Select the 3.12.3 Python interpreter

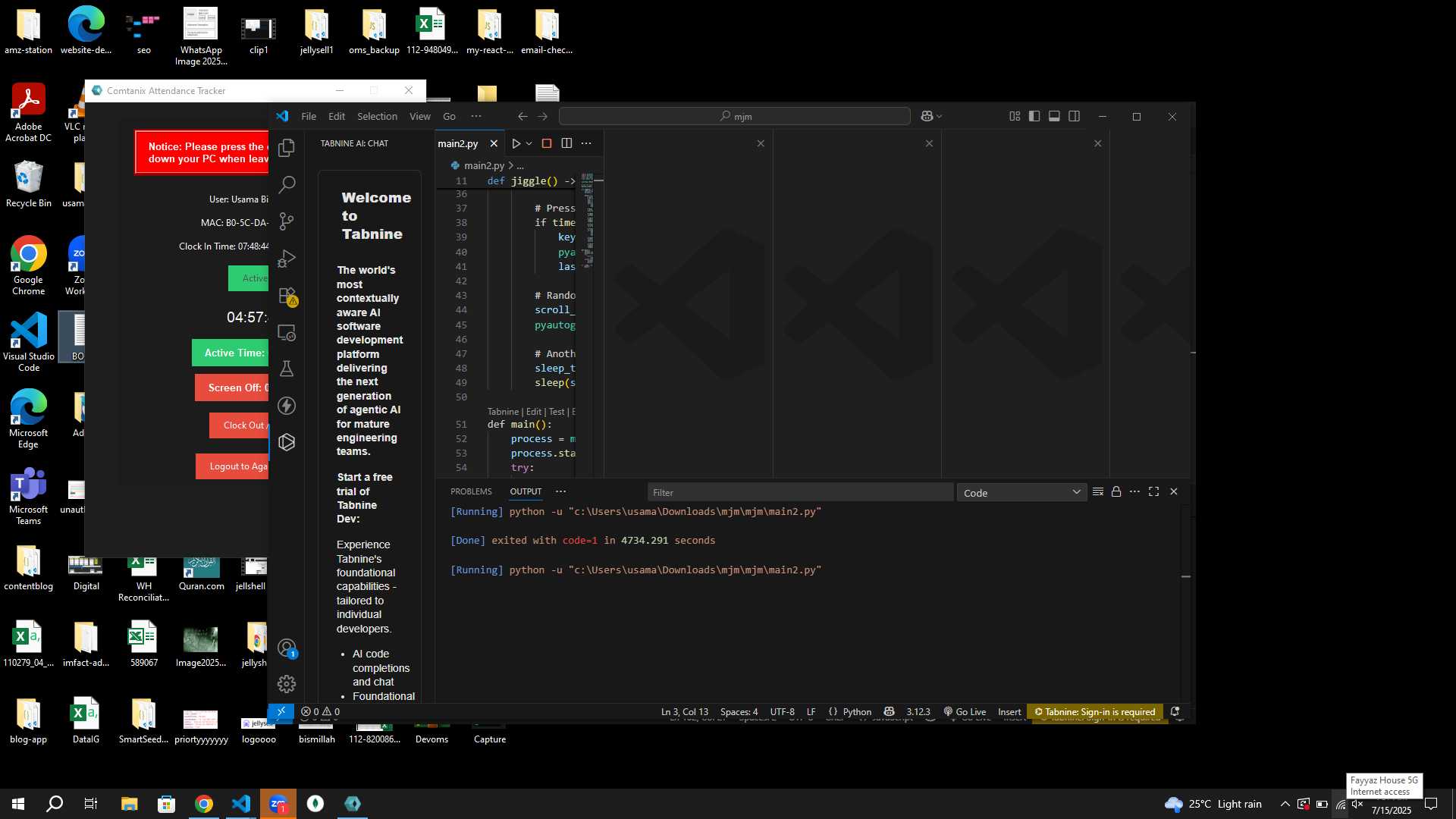click(x=918, y=711)
